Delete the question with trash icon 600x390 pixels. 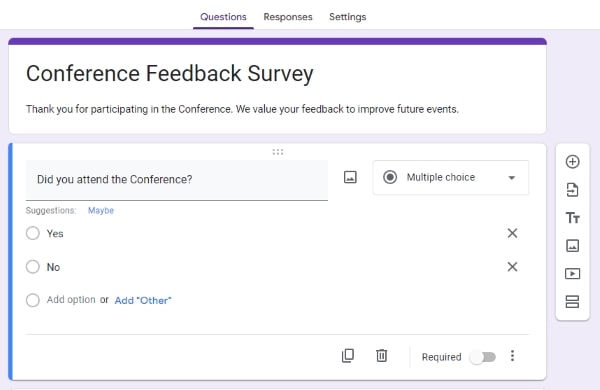pyautogui.click(x=382, y=356)
